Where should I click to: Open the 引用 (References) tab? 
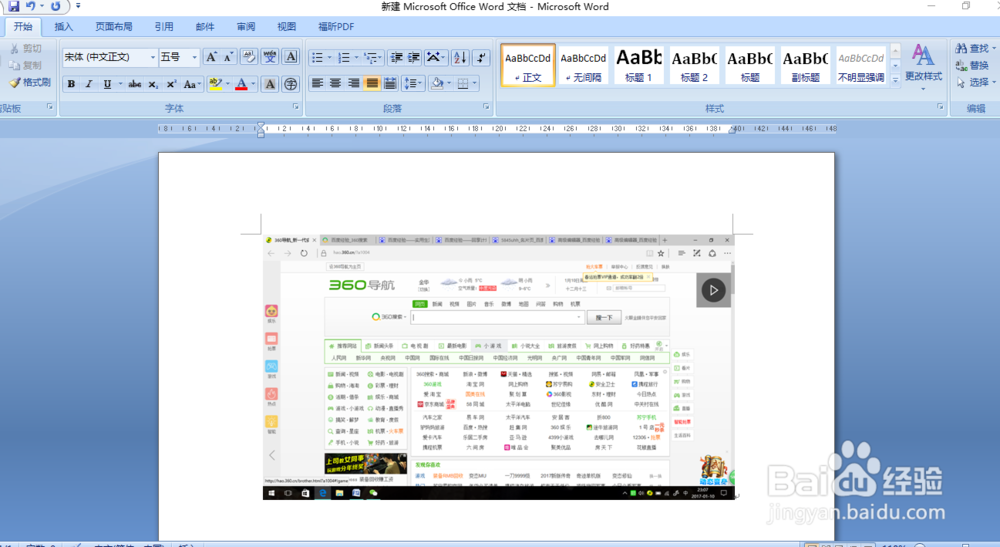pos(164,27)
